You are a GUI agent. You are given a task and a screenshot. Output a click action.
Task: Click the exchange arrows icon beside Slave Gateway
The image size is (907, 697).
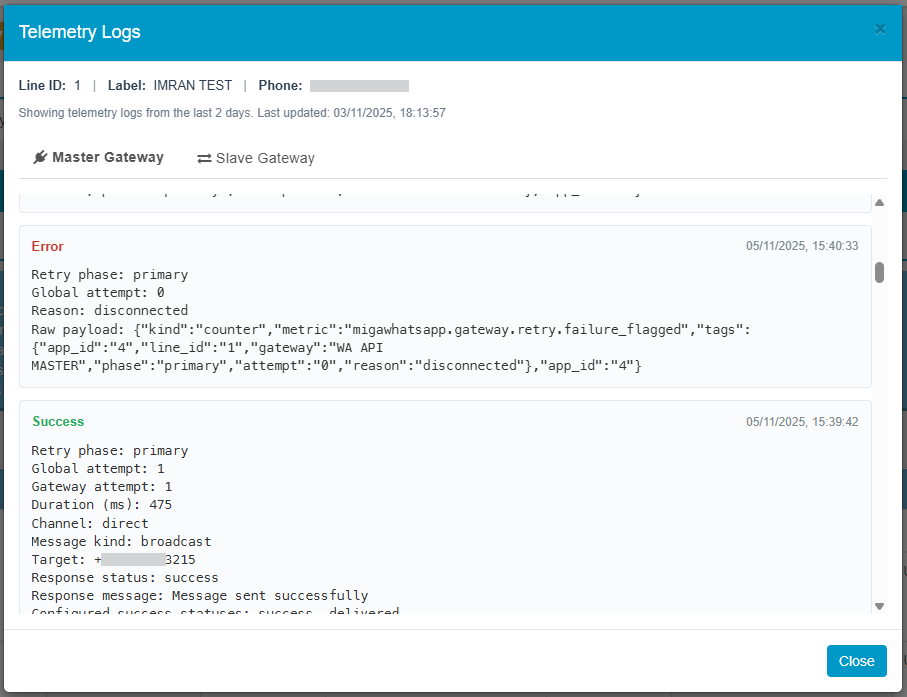pyautogui.click(x=204, y=158)
